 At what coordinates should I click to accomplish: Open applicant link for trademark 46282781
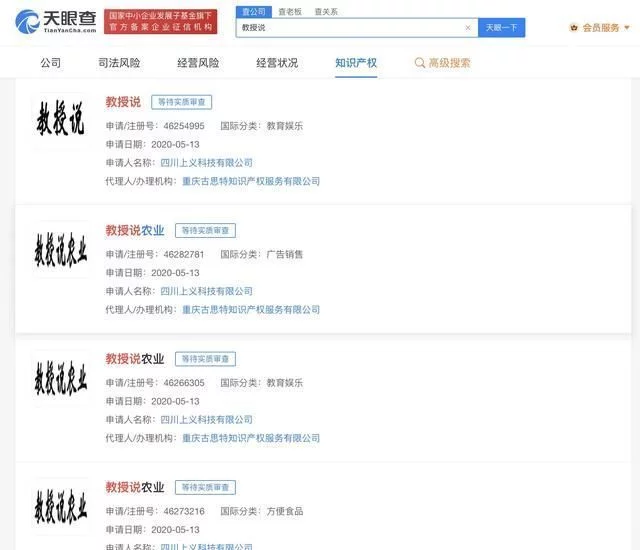click(207, 291)
